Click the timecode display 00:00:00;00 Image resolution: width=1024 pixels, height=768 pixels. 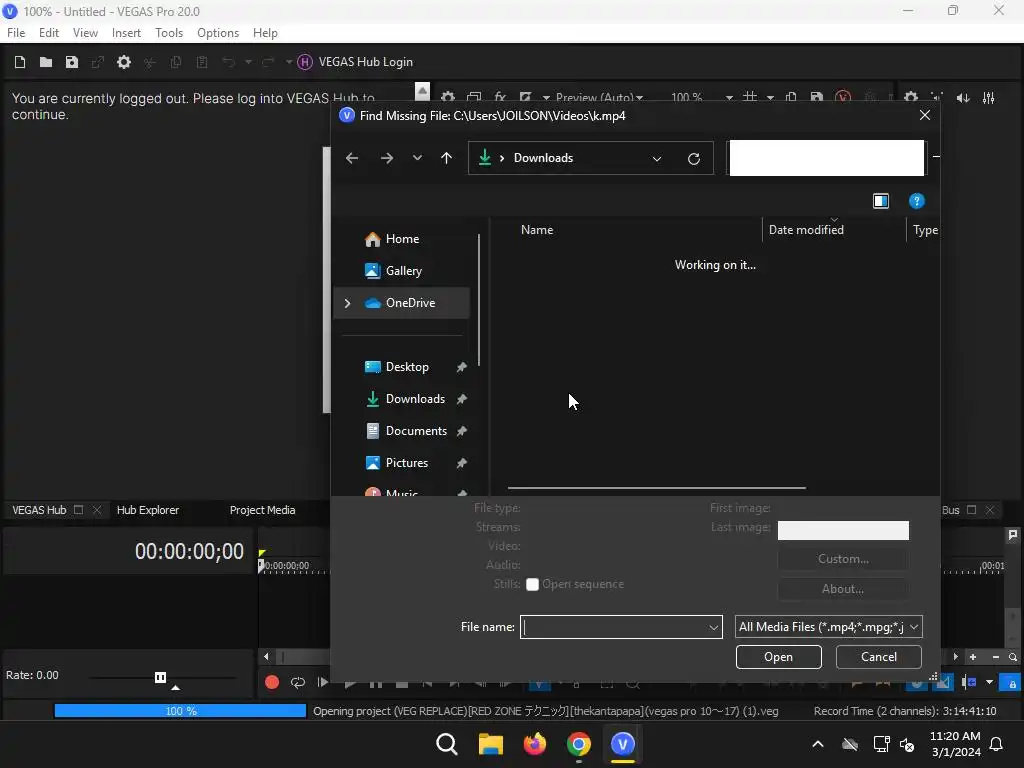189,552
